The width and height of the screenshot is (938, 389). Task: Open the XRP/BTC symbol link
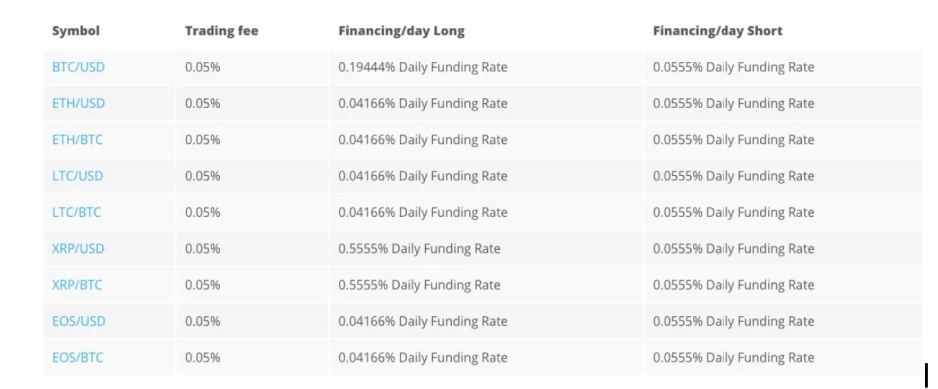point(77,285)
